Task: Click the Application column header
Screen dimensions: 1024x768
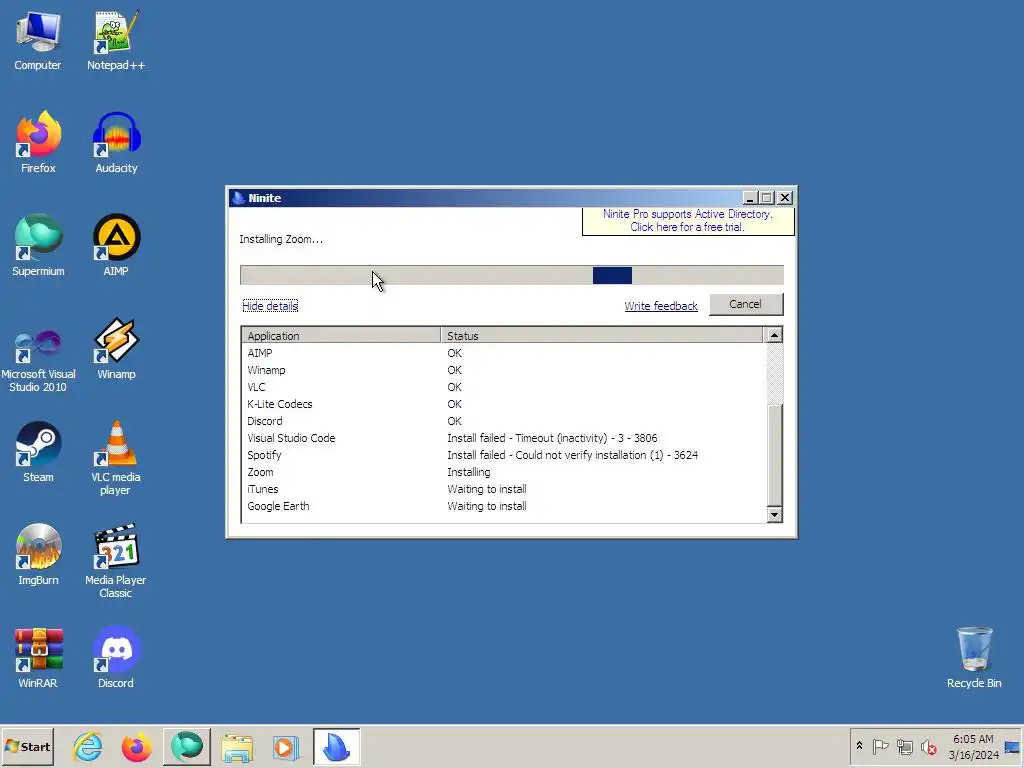Action: pos(341,335)
